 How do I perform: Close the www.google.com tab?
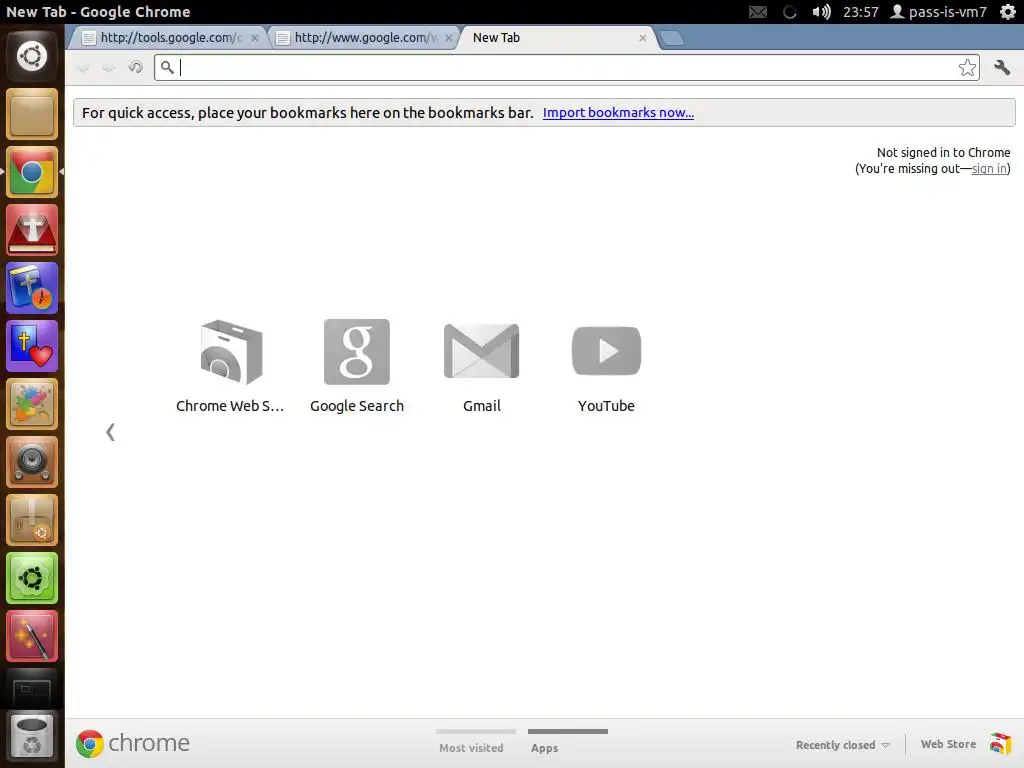click(x=449, y=38)
